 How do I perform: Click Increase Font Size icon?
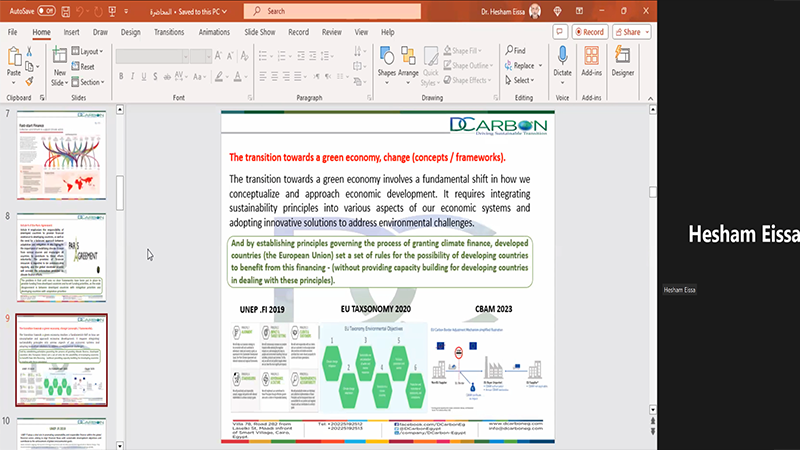click(x=218, y=56)
